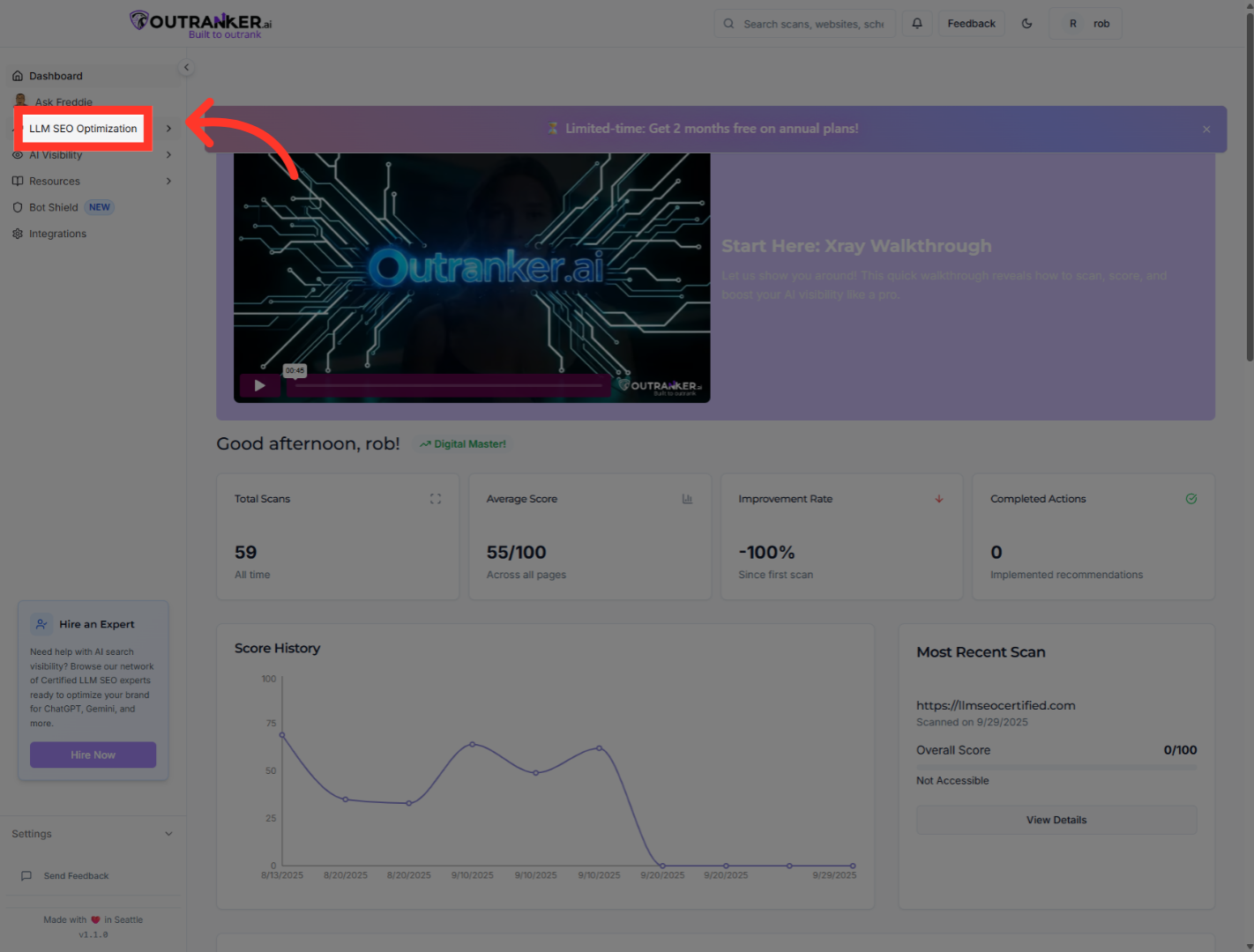The width and height of the screenshot is (1254, 952).
Task: Open Resources via the book icon
Action: (19, 181)
